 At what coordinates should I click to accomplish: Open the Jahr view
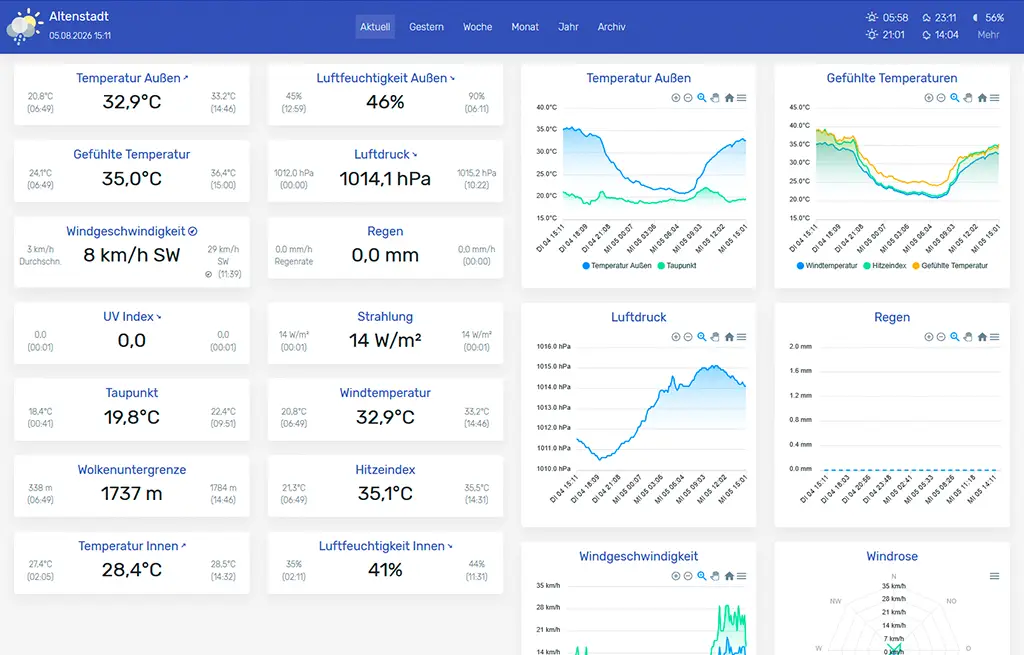click(x=568, y=27)
